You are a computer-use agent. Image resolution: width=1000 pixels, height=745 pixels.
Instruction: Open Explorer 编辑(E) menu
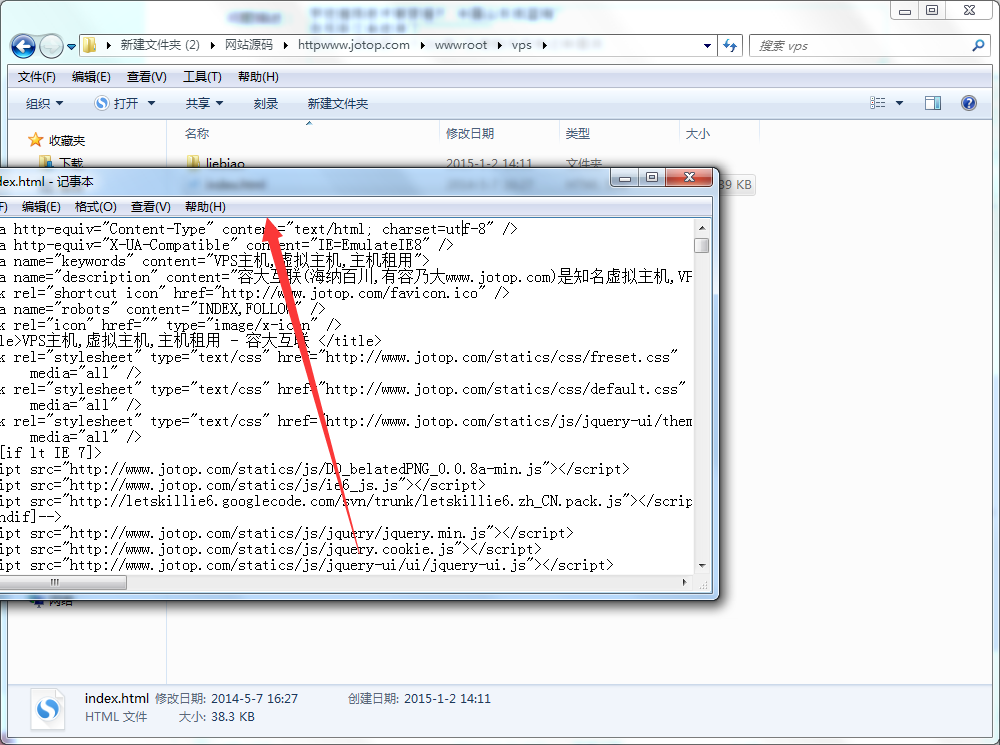click(x=91, y=77)
